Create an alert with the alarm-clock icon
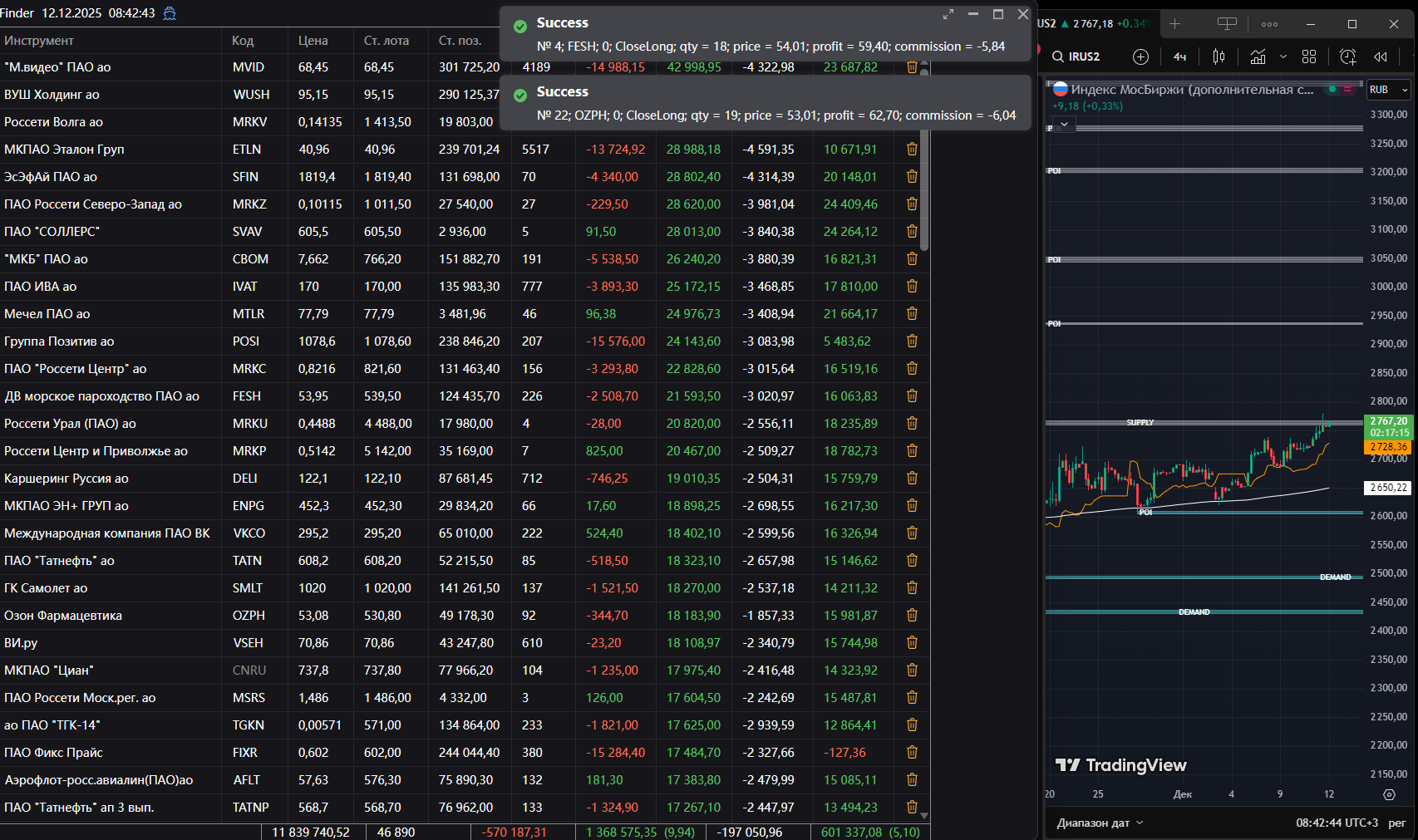This screenshot has height=840, width=1418. 1348,56
